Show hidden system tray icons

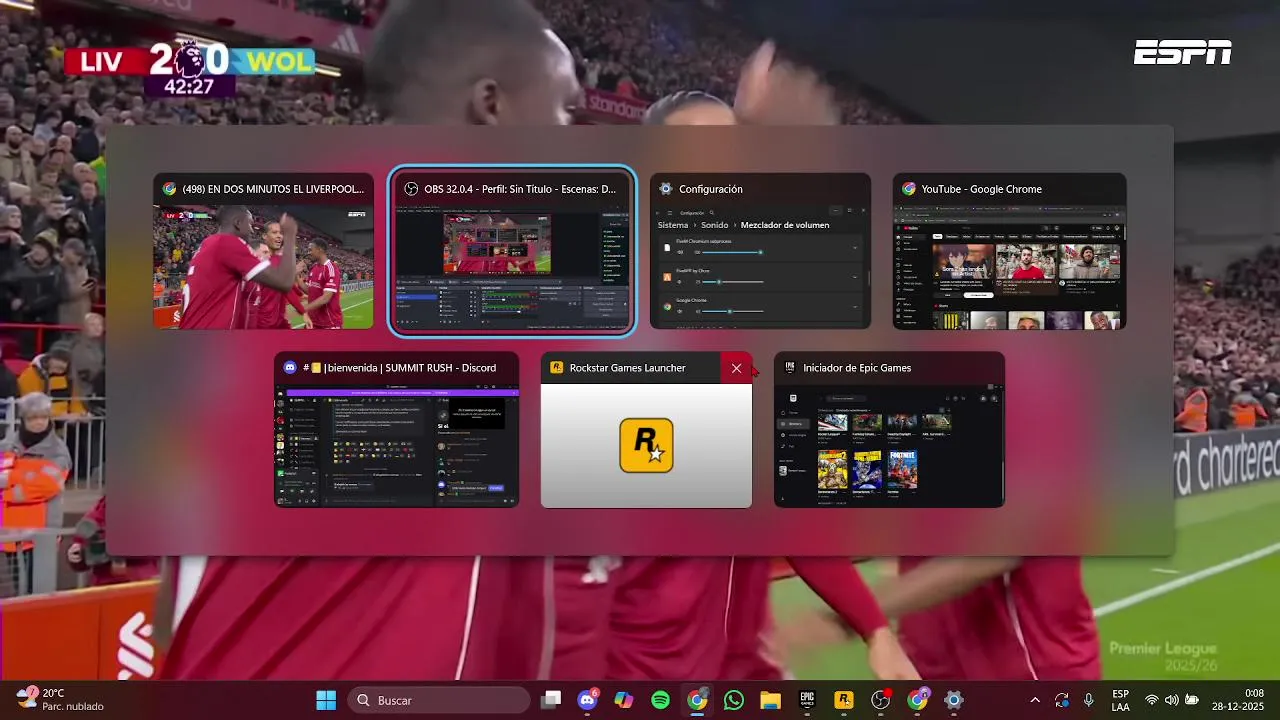click(1034, 700)
